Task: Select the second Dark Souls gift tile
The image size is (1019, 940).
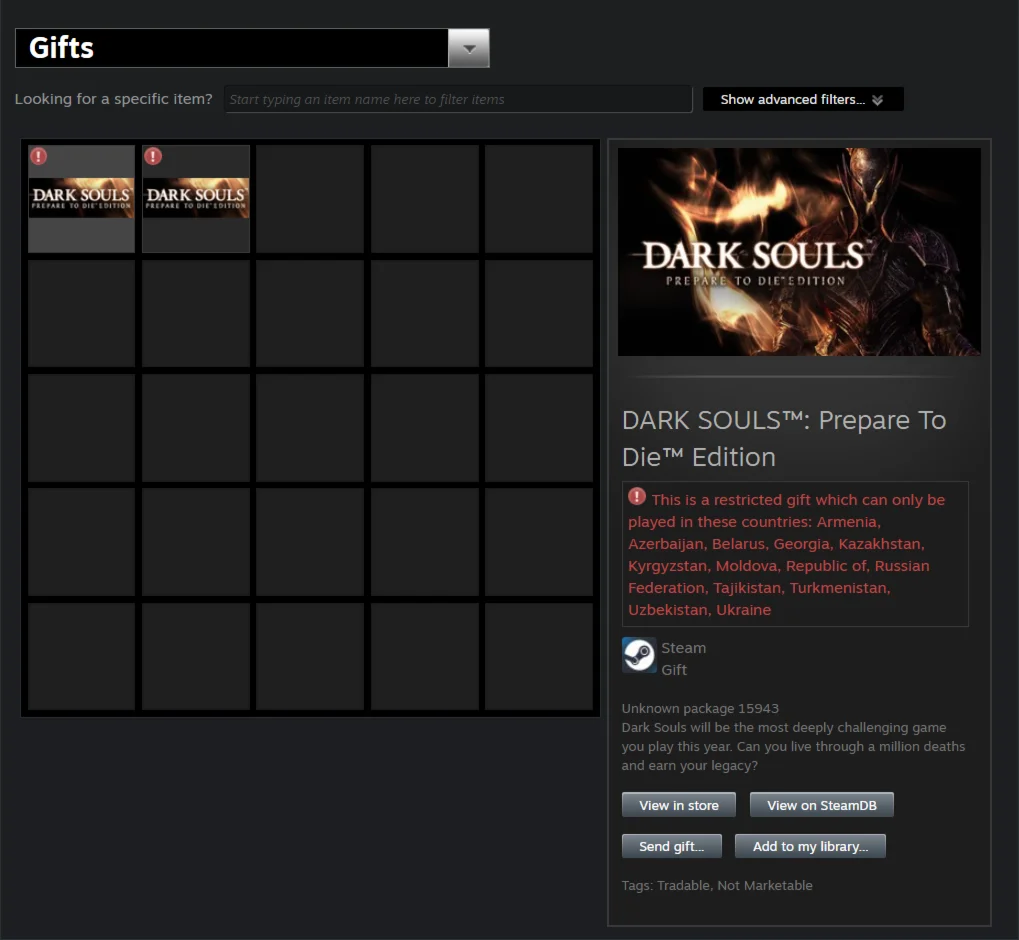Action: [196, 198]
